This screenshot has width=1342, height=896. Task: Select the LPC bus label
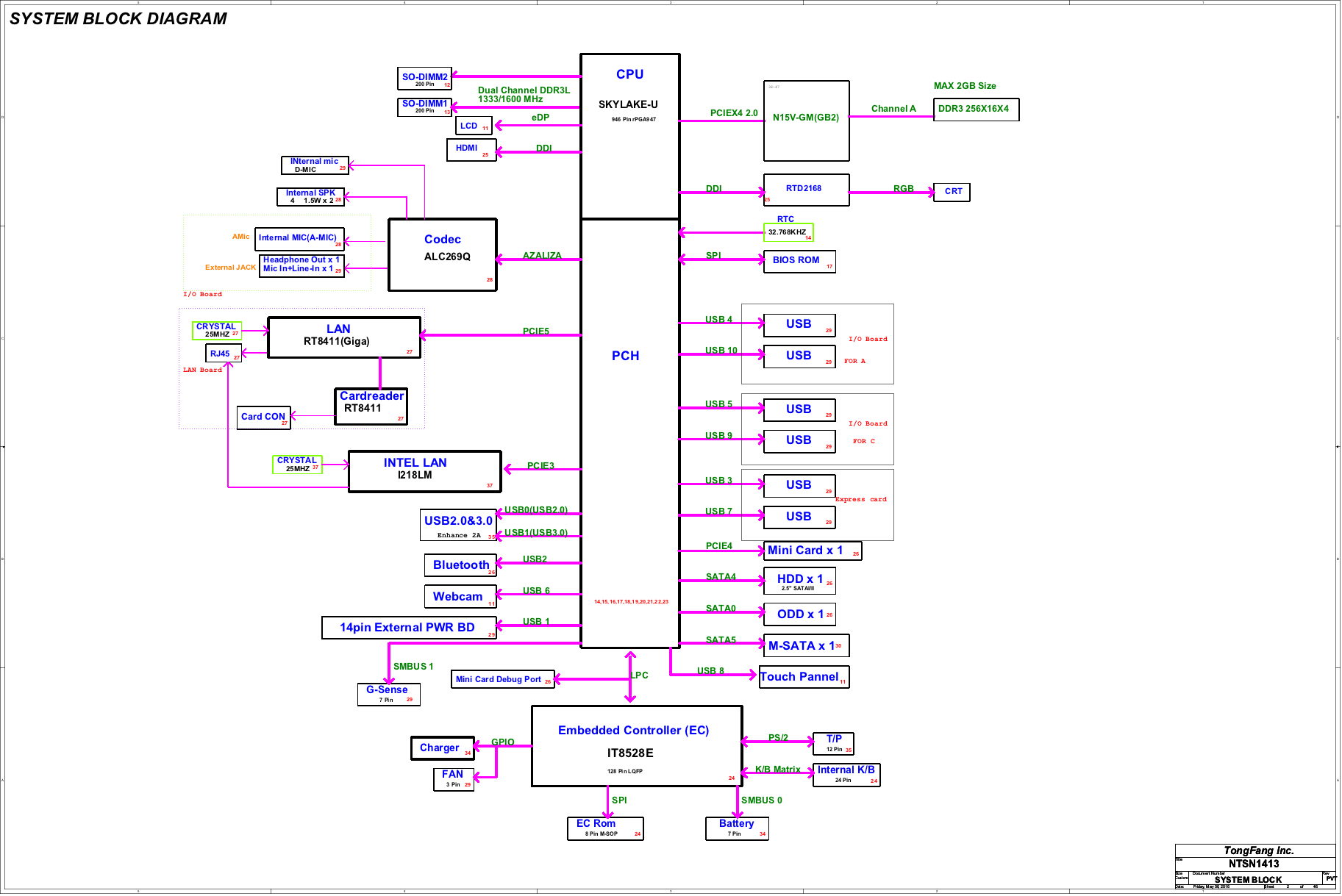640,675
